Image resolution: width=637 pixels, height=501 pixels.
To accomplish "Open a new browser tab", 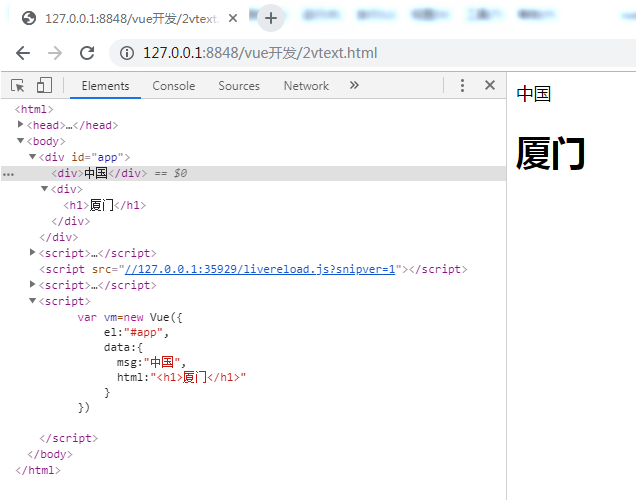I will pos(271,18).
